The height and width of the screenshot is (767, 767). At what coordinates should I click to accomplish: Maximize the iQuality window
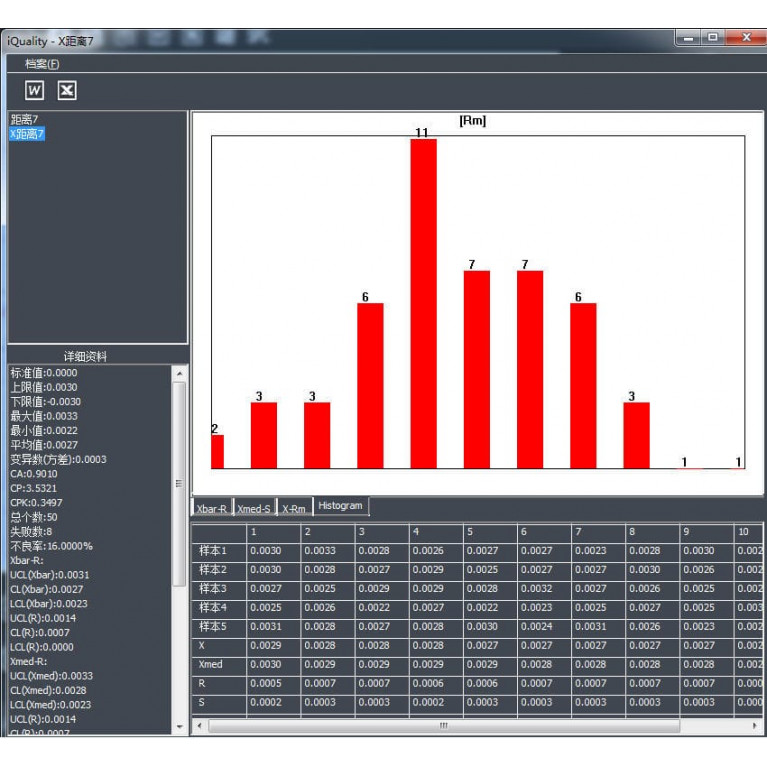(713, 38)
